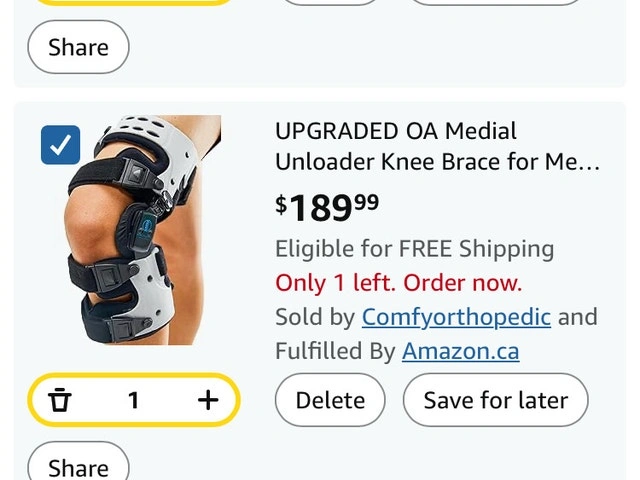Click the Comfyorthopedic seller link

456,317
